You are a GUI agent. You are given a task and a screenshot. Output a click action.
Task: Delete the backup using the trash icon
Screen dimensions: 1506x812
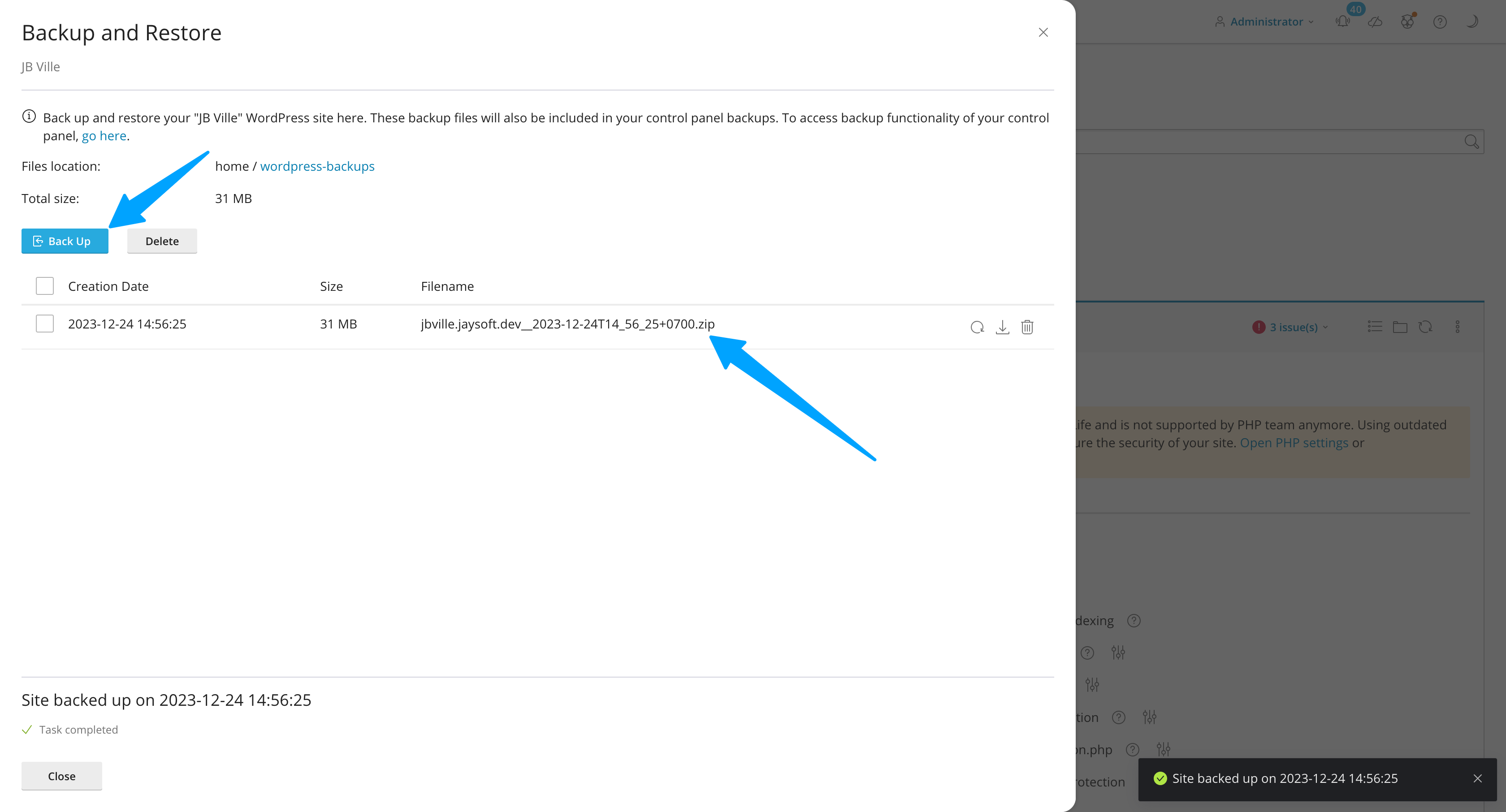pyautogui.click(x=1027, y=327)
